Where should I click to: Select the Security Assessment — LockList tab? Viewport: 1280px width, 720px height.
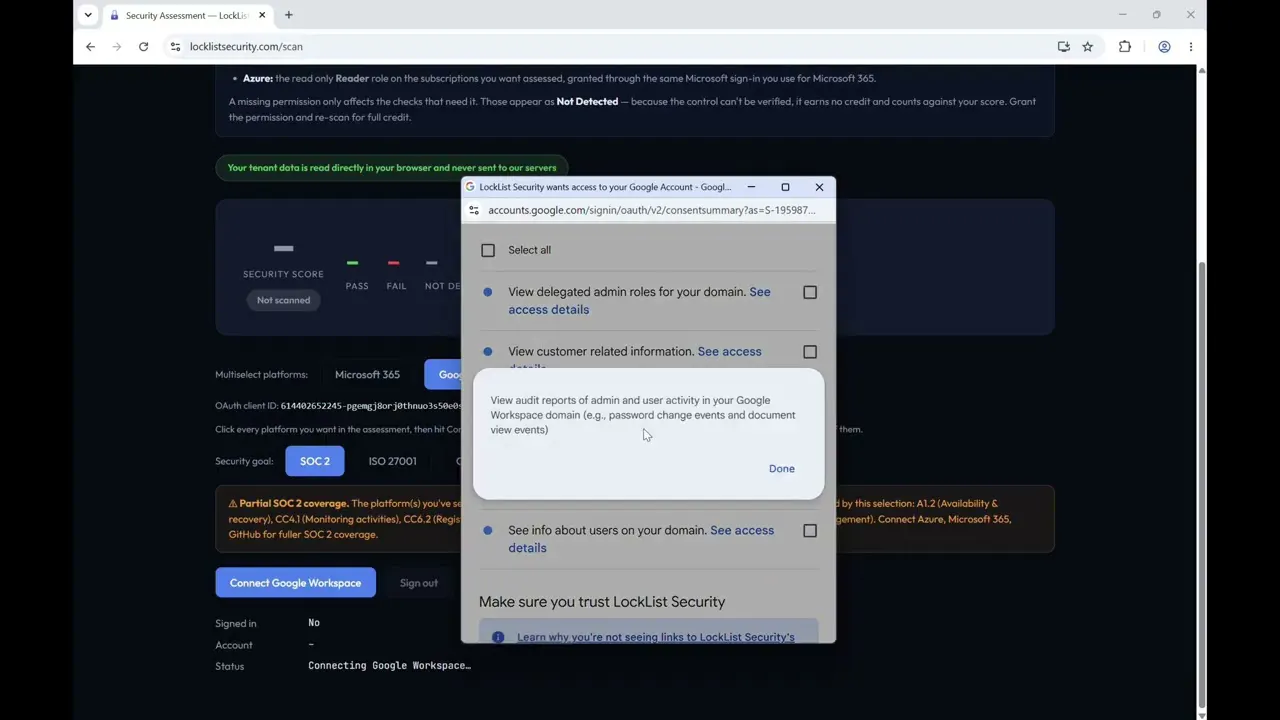point(186,15)
